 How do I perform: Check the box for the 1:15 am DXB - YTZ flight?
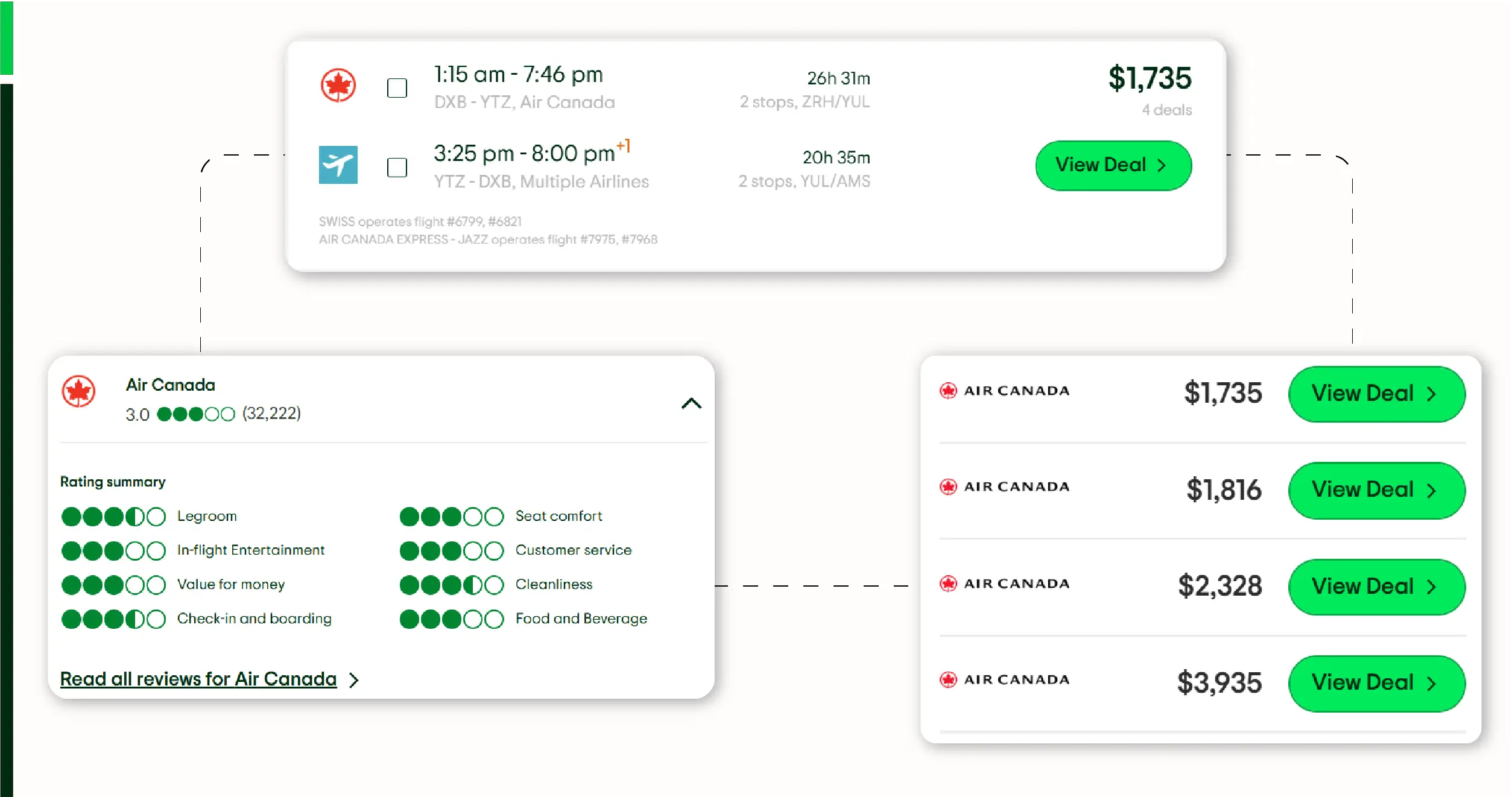[x=397, y=88]
